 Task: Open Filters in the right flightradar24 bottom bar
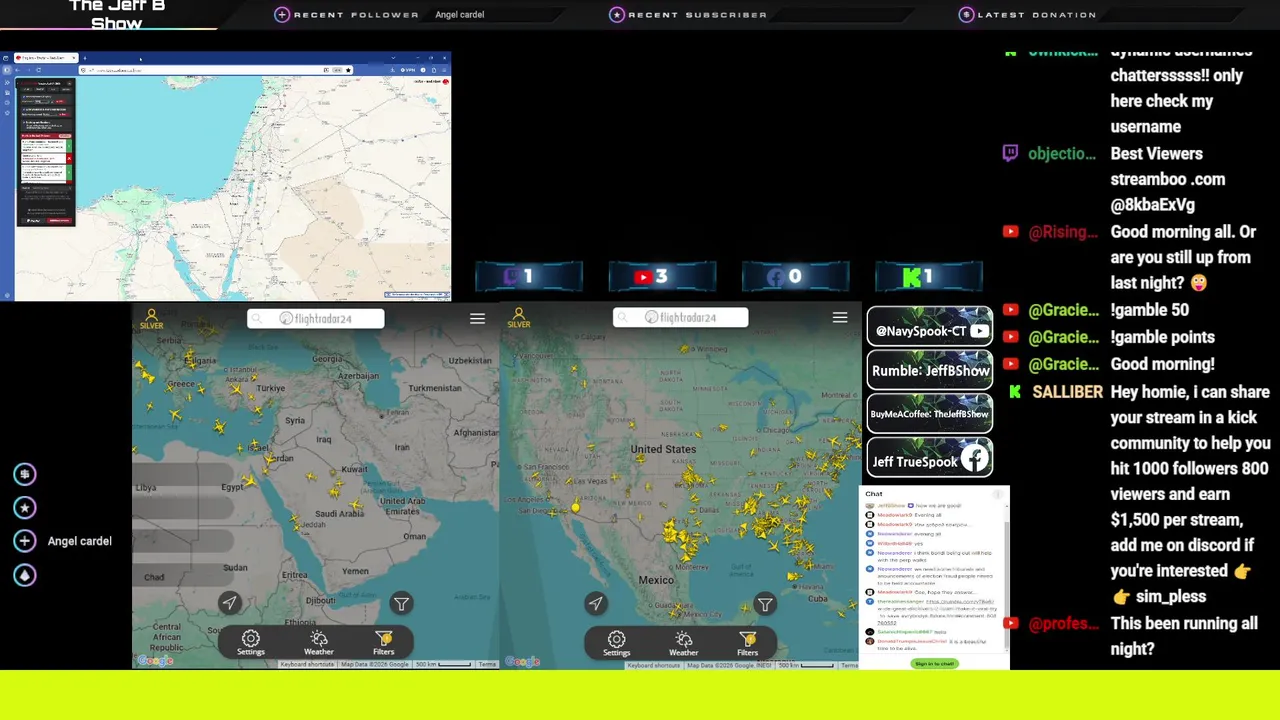pos(748,642)
